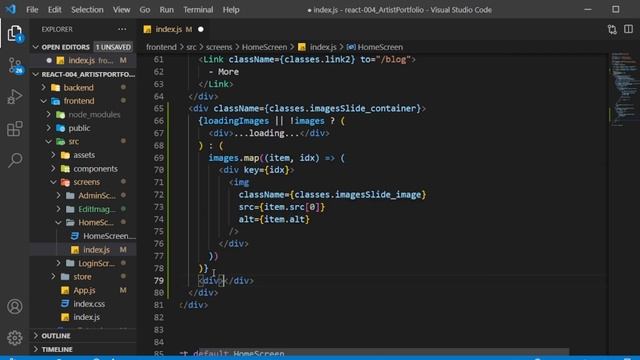Viewport: 640px width, 360px height.
Task: Click src breadcrumb segment
Action: 191,47
